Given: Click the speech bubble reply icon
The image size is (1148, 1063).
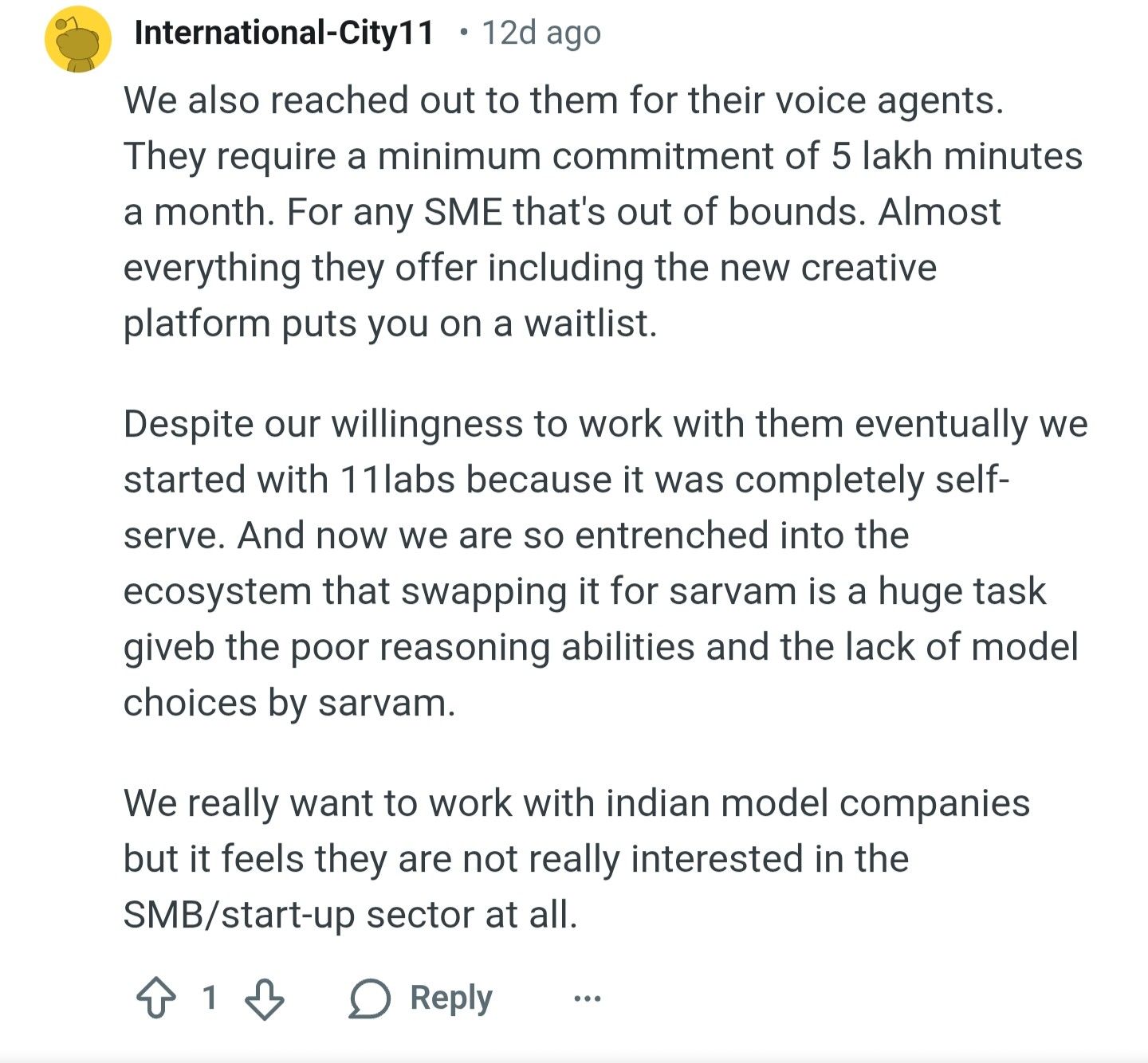Looking at the screenshot, I should pyautogui.click(x=370, y=998).
